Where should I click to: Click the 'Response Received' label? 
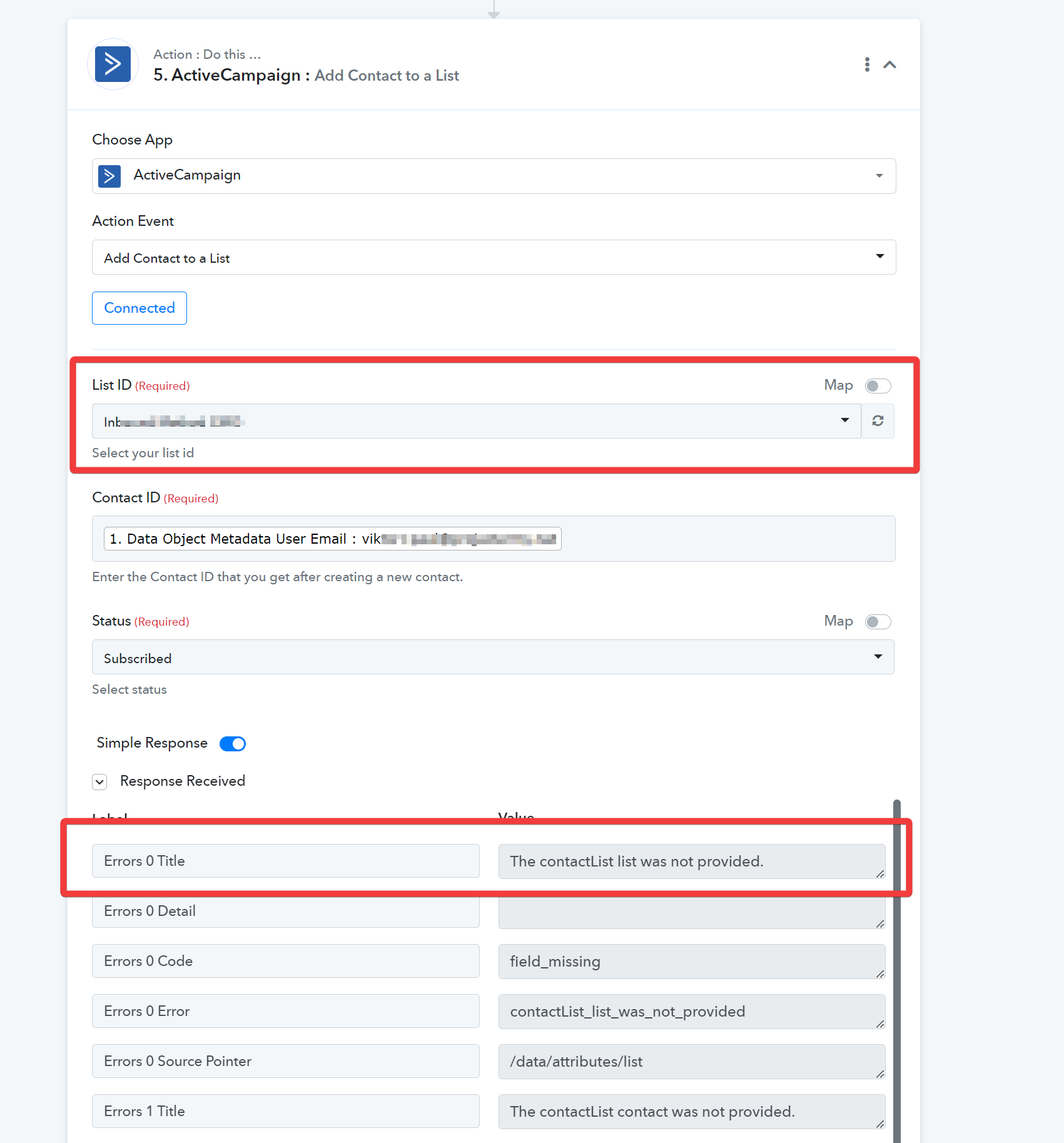[x=183, y=781]
